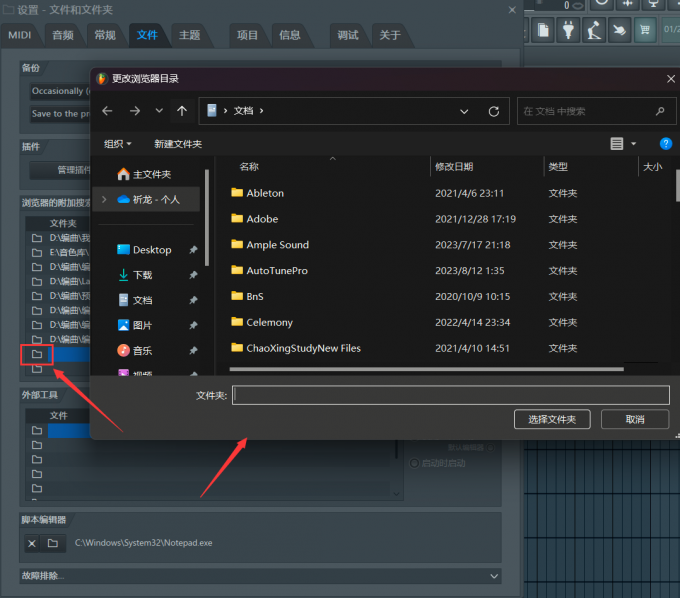Click the plug icon in FL Studio toolbar
680x598 pixels.
[568, 30]
